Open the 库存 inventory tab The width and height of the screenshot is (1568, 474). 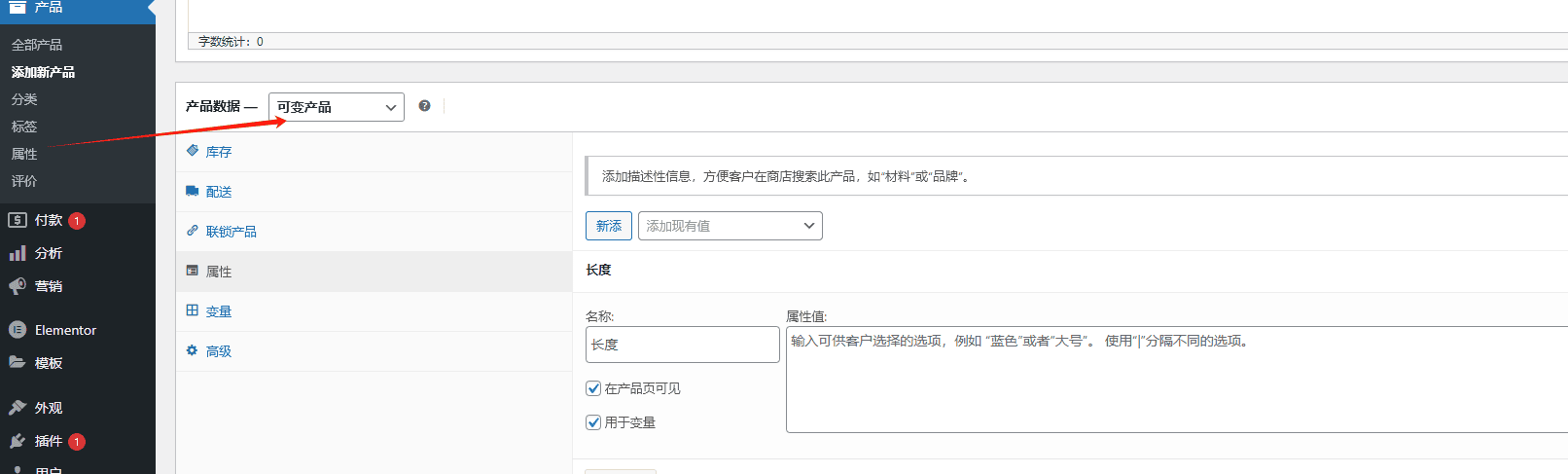(x=219, y=152)
